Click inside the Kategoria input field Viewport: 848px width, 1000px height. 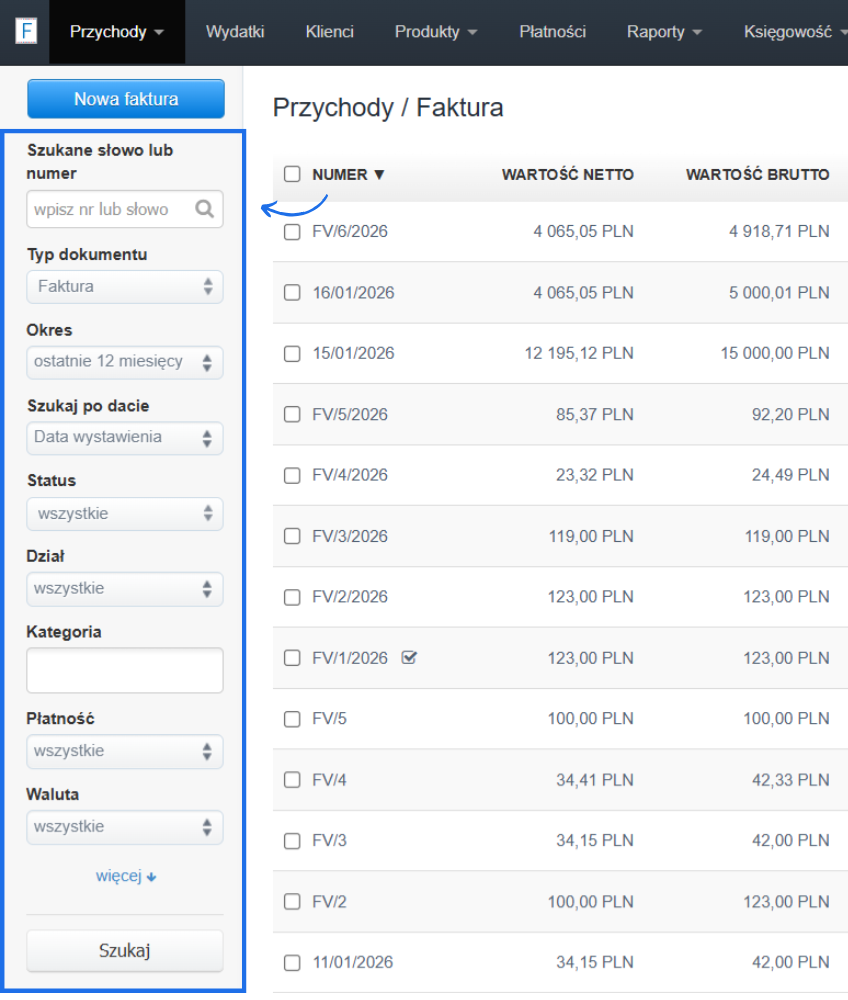[124, 669]
